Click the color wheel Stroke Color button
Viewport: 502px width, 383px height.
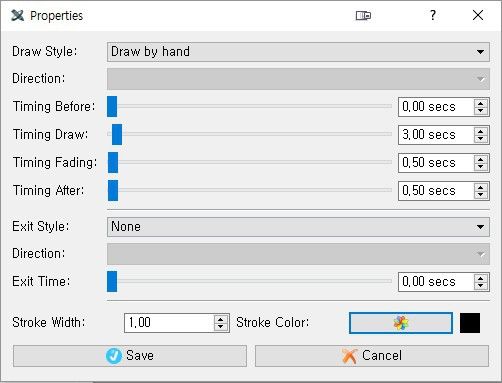(401, 323)
